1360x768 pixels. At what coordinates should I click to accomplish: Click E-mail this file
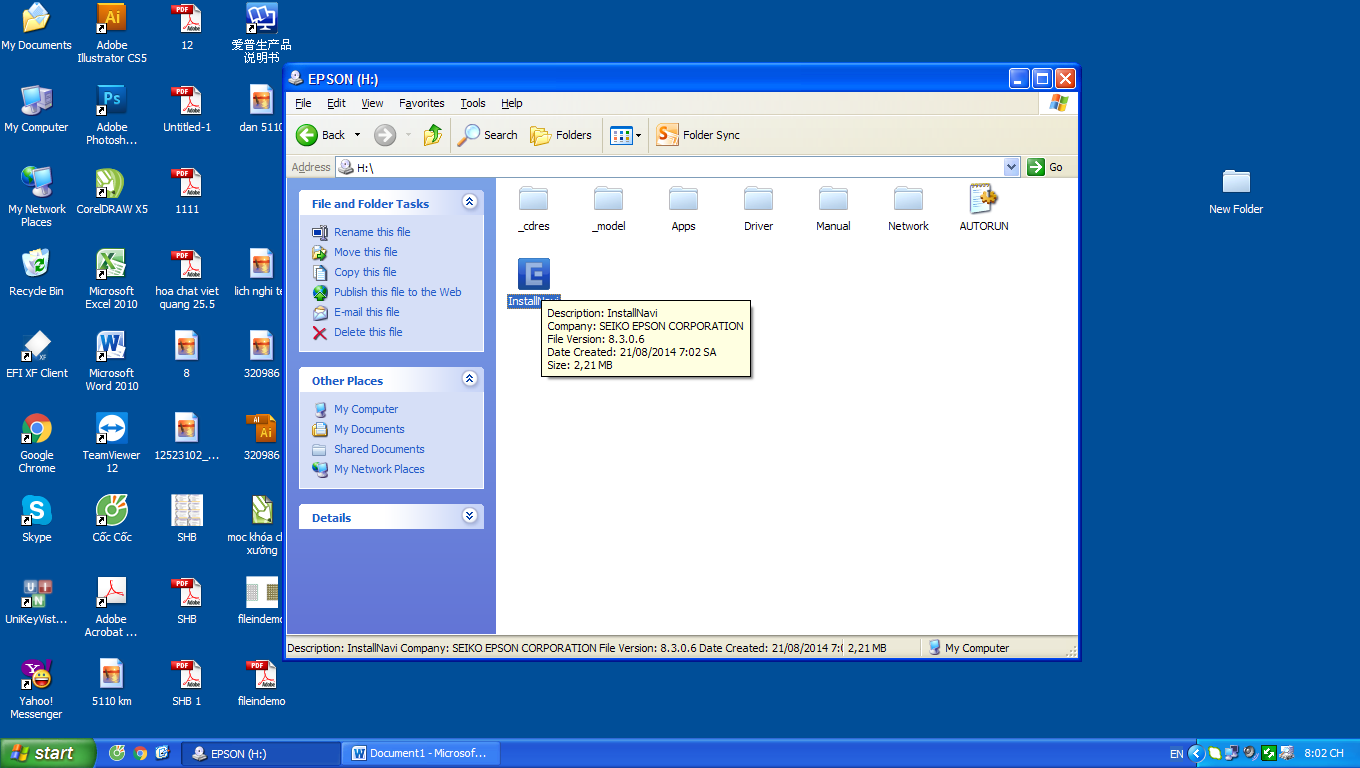(367, 312)
